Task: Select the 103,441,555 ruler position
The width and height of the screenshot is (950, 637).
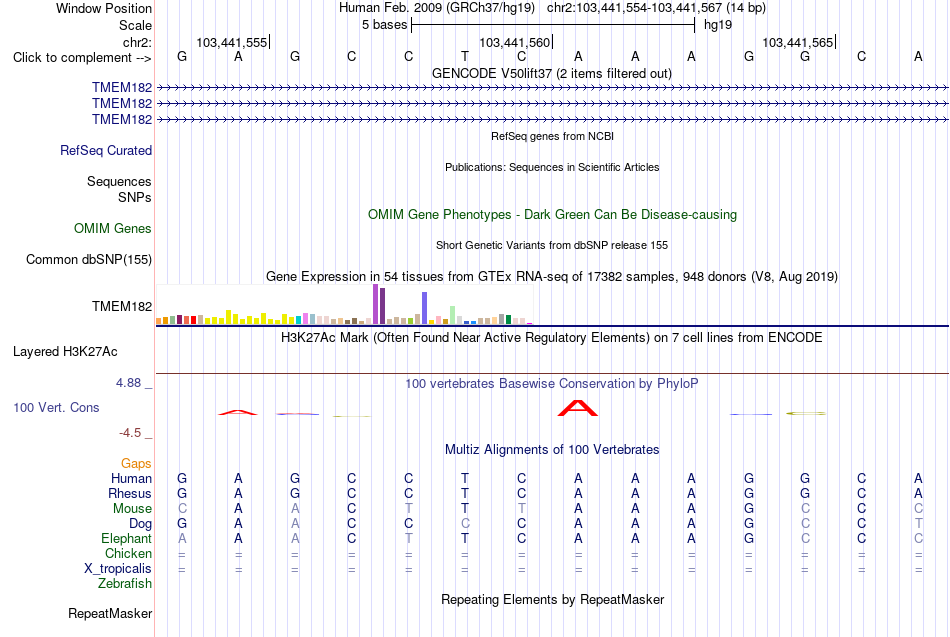Action: click(231, 42)
